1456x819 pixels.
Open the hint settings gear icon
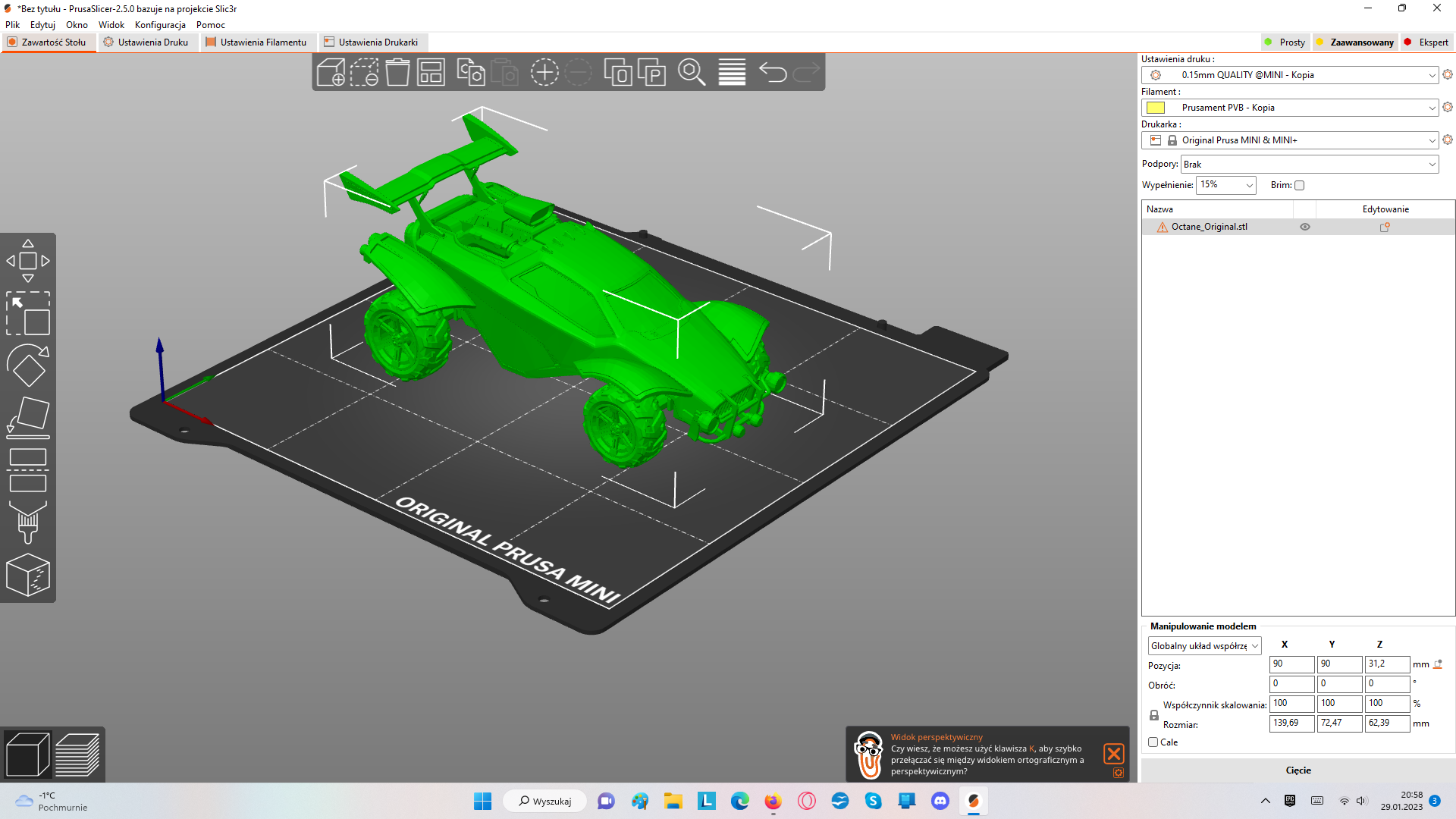[x=1118, y=773]
